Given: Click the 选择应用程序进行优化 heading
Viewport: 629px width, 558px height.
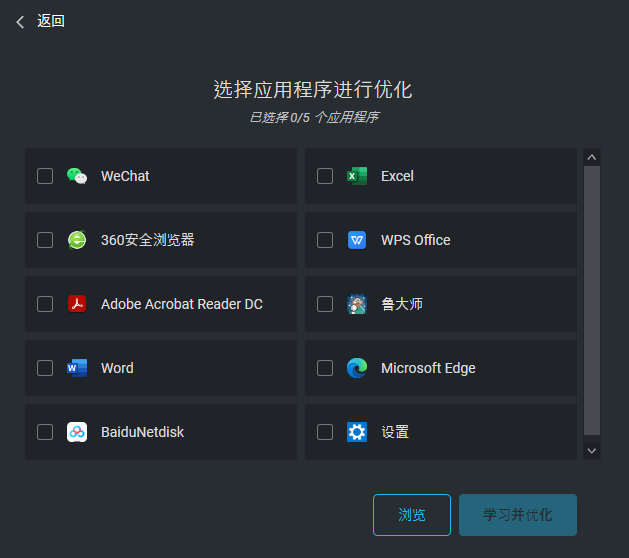Looking at the screenshot, I should coord(312,89).
